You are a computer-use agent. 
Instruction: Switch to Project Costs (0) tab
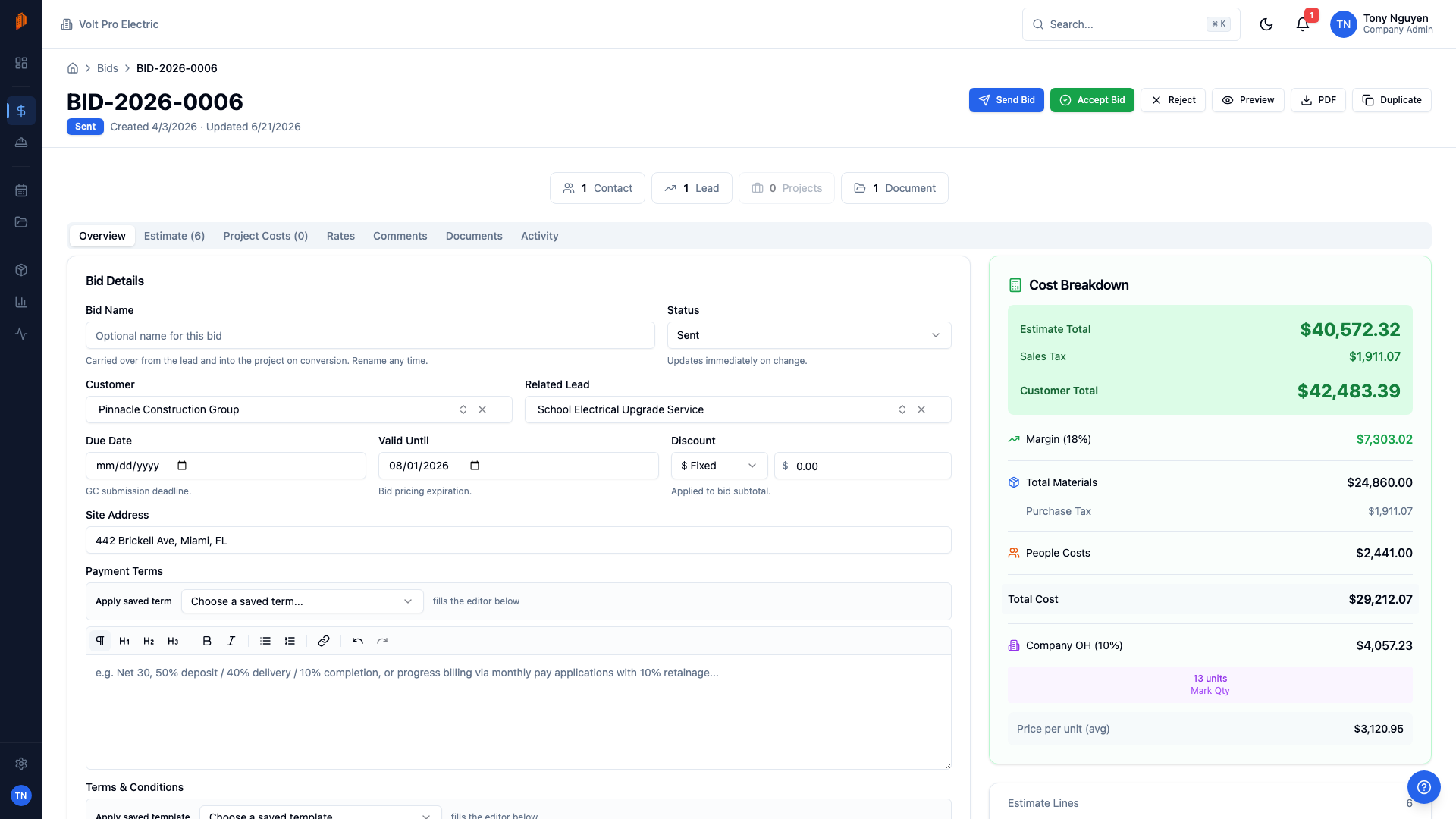[x=265, y=236]
